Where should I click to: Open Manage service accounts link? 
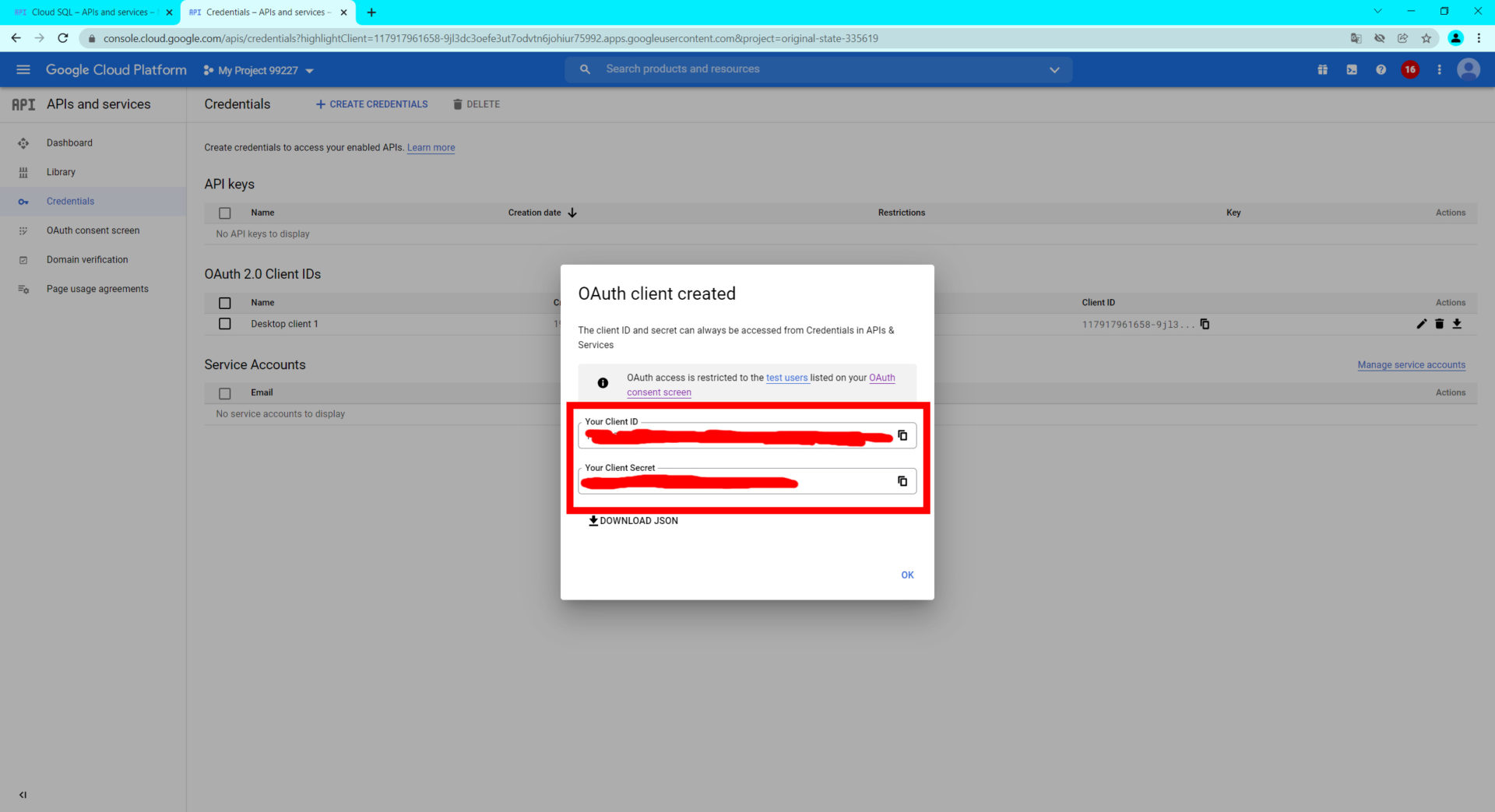1411,364
